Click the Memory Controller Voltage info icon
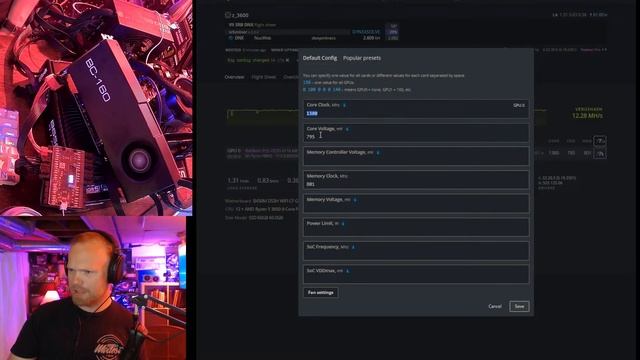Viewport: 640px width, 360px height. point(378,153)
